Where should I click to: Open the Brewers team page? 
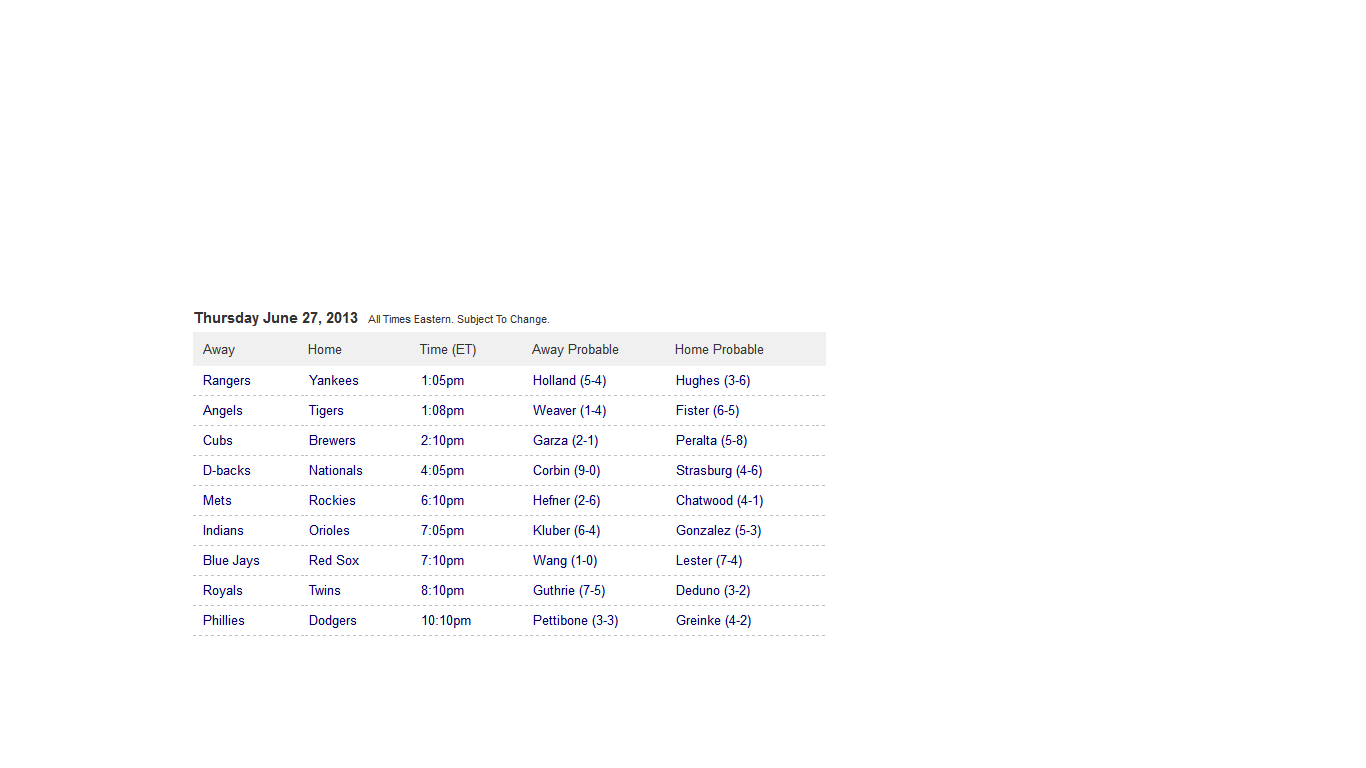(x=332, y=441)
